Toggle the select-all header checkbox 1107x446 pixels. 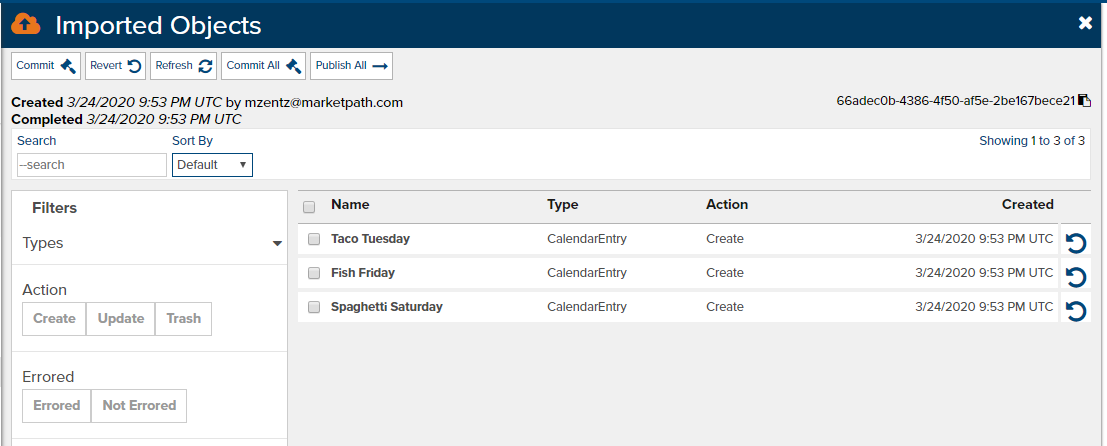(x=309, y=207)
